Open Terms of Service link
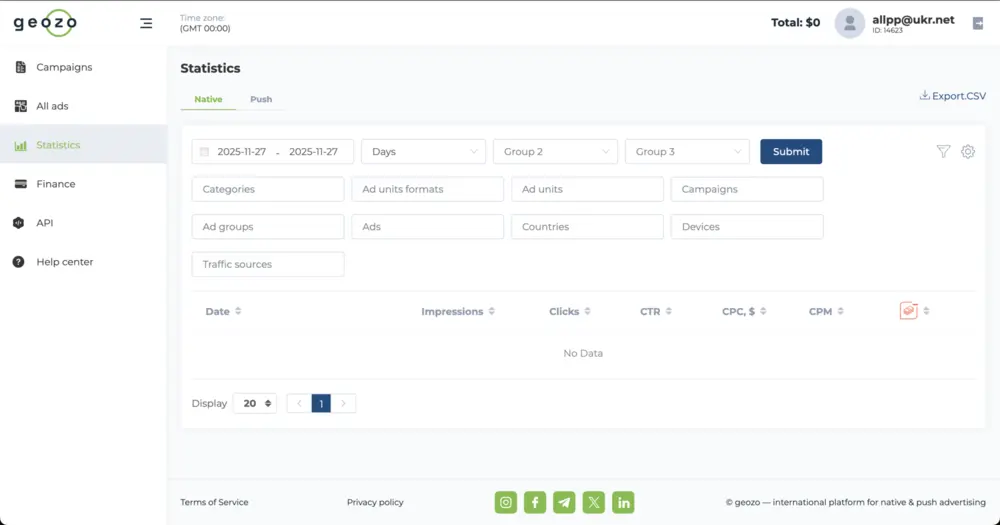Image resolution: width=1000 pixels, height=525 pixels. pyautogui.click(x=214, y=503)
